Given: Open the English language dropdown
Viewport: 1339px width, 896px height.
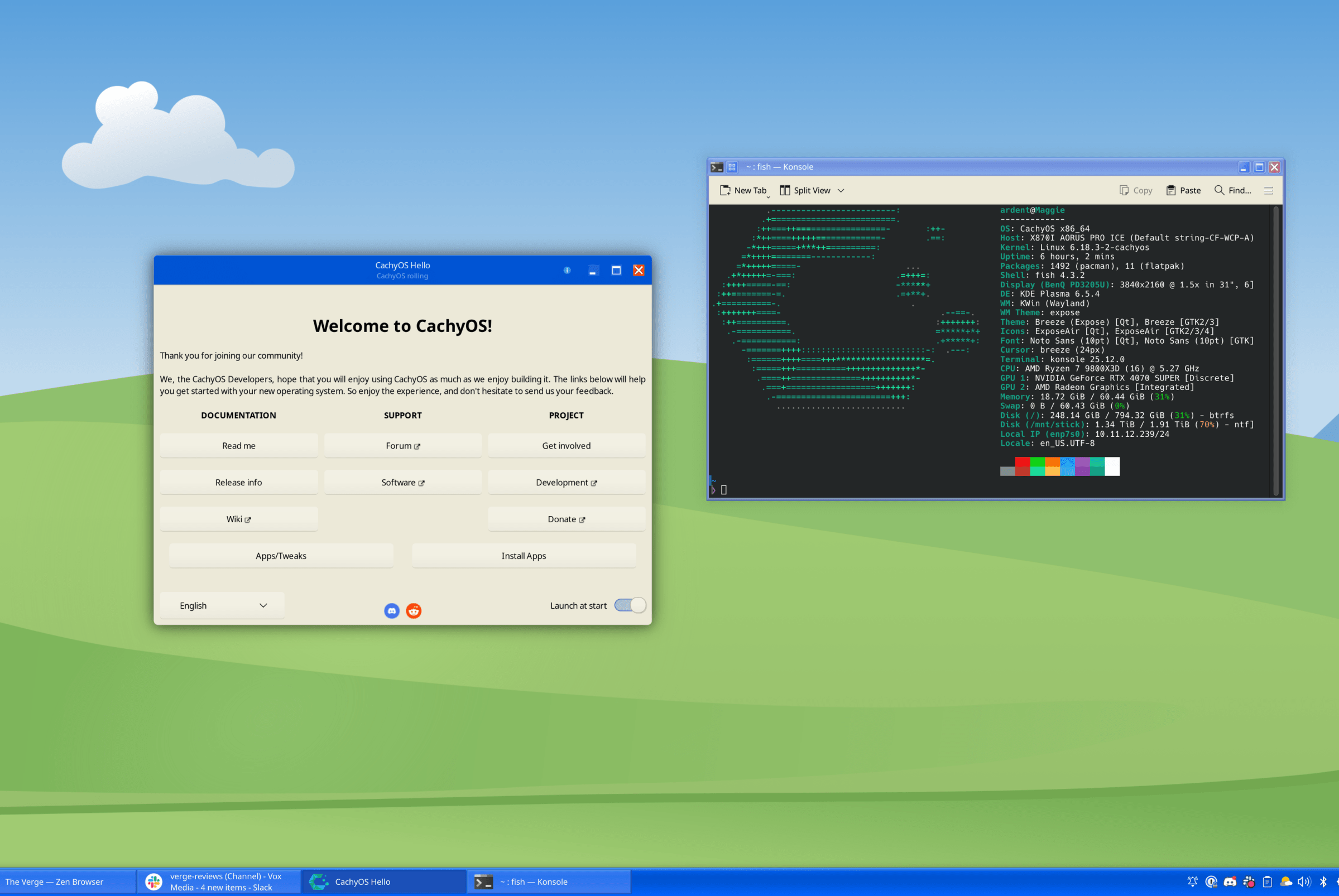Looking at the screenshot, I should (x=222, y=605).
